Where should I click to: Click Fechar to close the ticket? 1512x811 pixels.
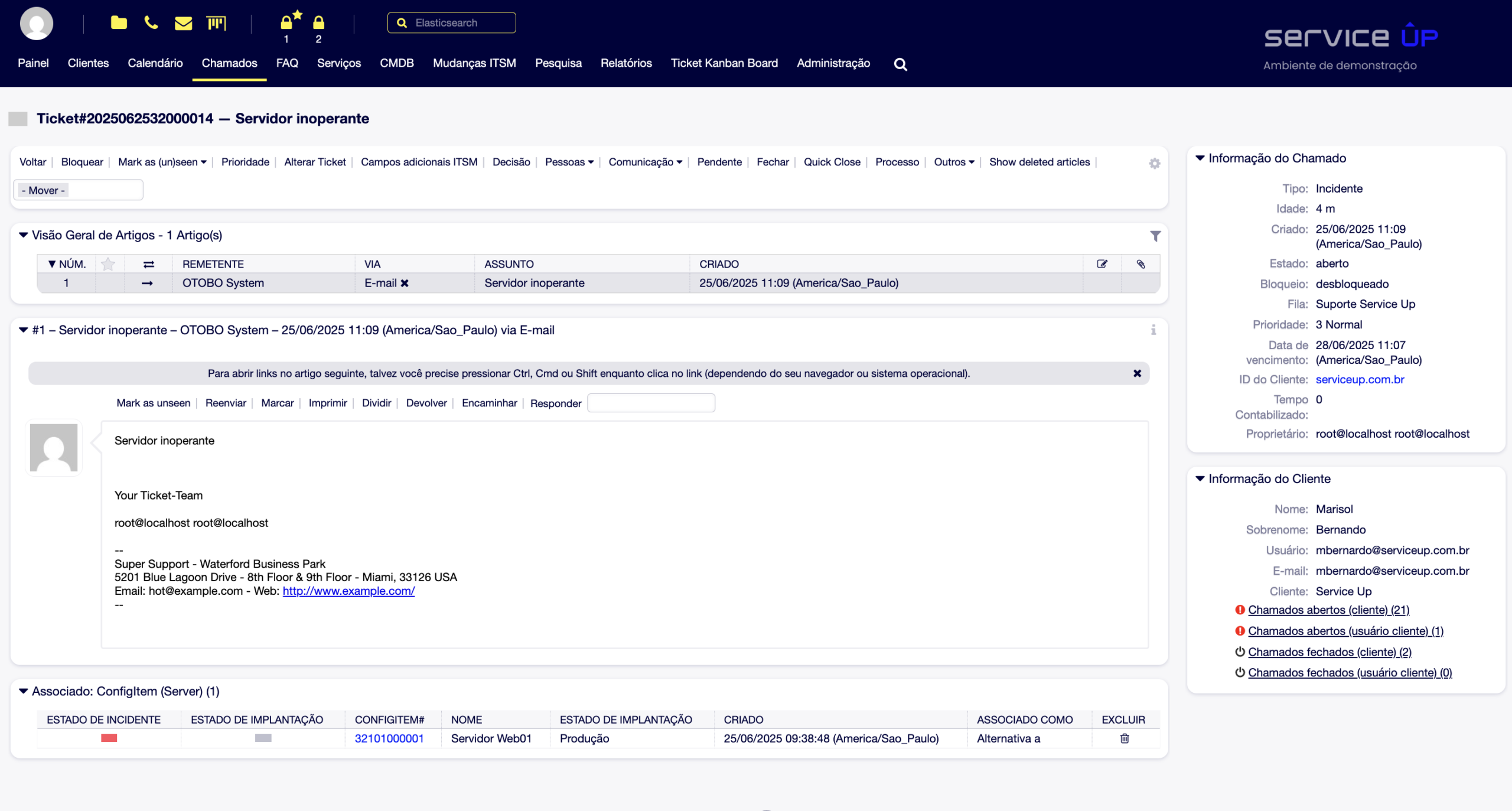773,162
